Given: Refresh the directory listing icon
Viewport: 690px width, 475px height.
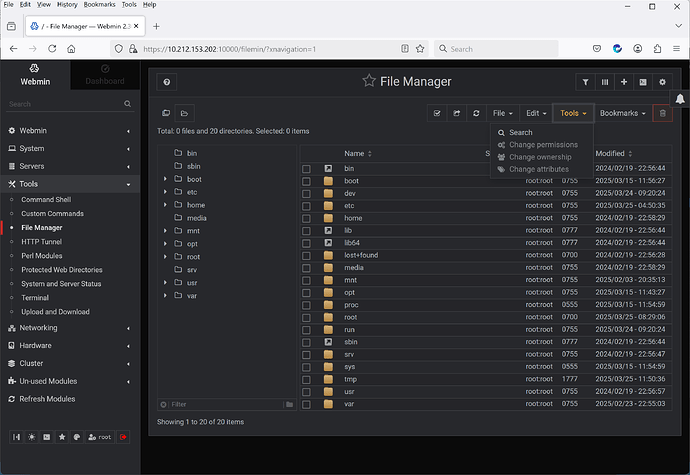Looking at the screenshot, I should 476,113.
